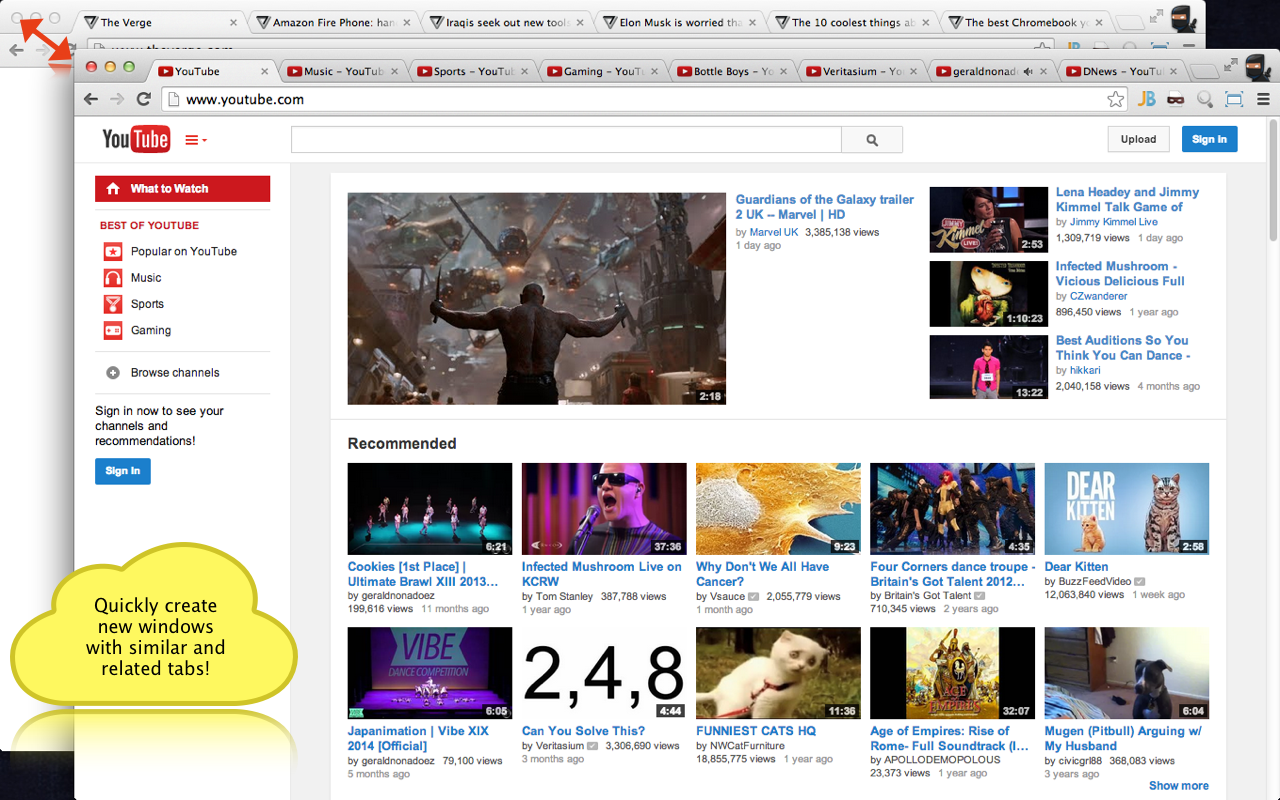Click the Upload button
Viewport: 1280px width, 800px height.
coord(1138,139)
